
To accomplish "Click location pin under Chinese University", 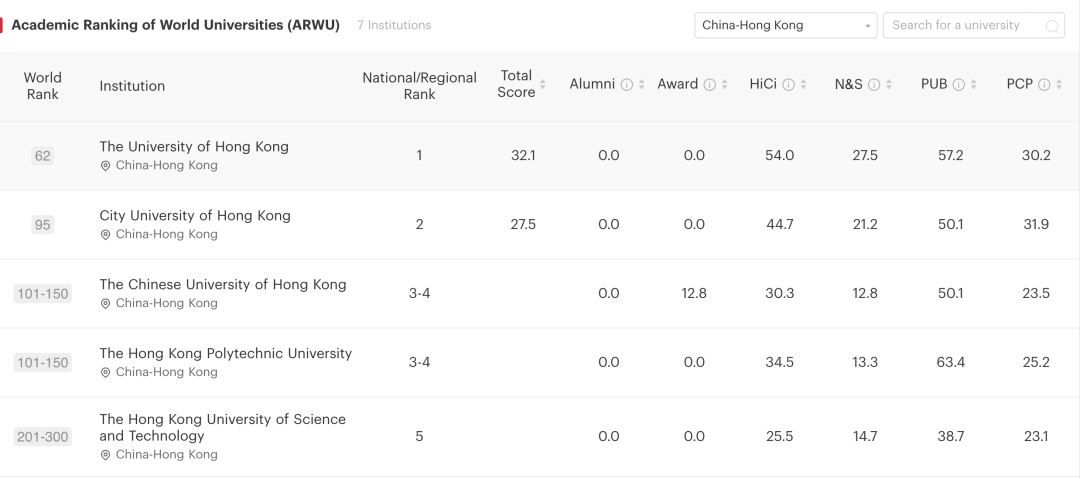I will [105, 304].
